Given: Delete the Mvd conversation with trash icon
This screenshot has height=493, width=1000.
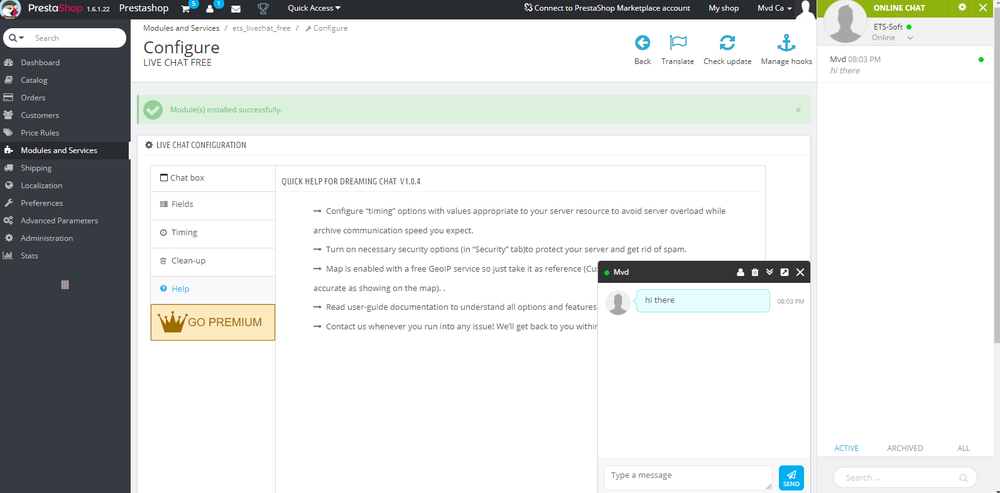Looking at the screenshot, I should pos(755,272).
